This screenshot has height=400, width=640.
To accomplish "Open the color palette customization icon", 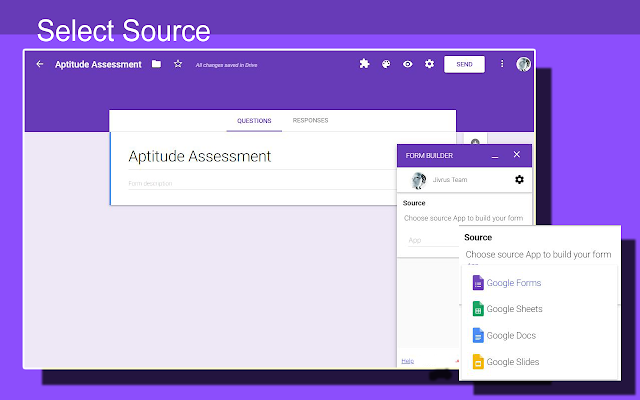I will tap(386, 64).
